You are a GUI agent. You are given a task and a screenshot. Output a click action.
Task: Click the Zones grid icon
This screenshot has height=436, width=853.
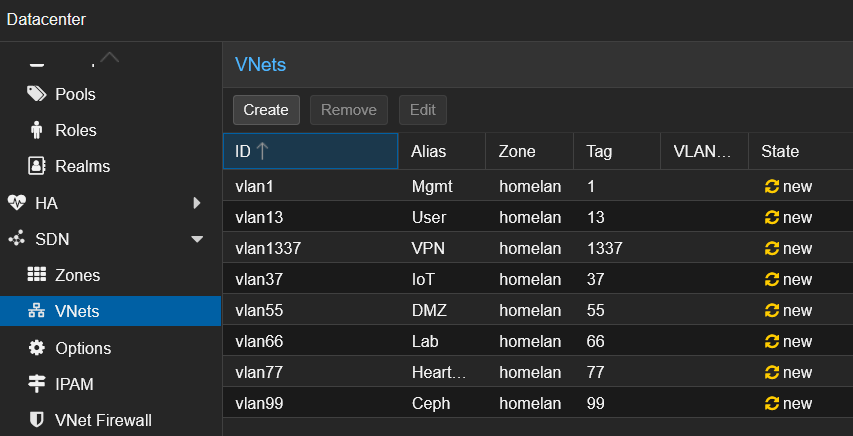point(37,275)
